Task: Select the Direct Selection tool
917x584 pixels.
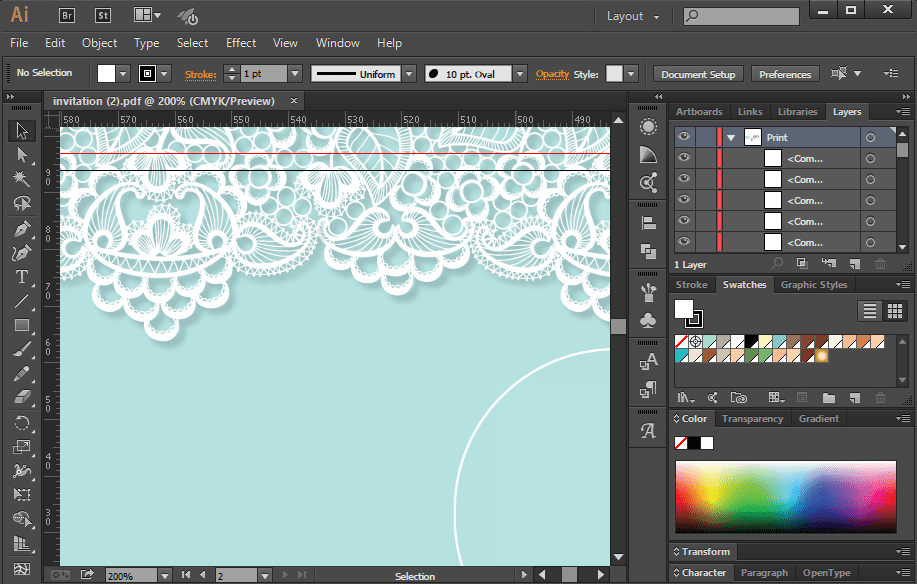Action: (x=22, y=155)
